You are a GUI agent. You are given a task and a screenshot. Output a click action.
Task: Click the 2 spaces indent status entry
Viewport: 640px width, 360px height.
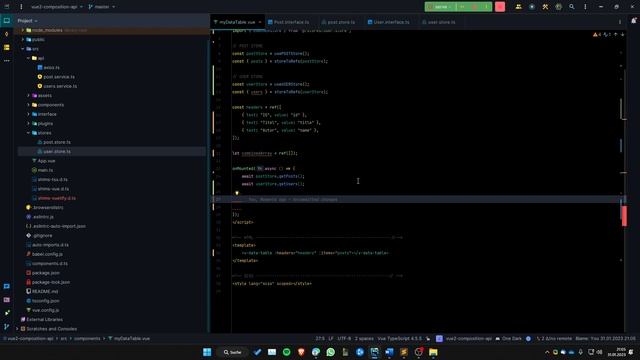[364, 338]
